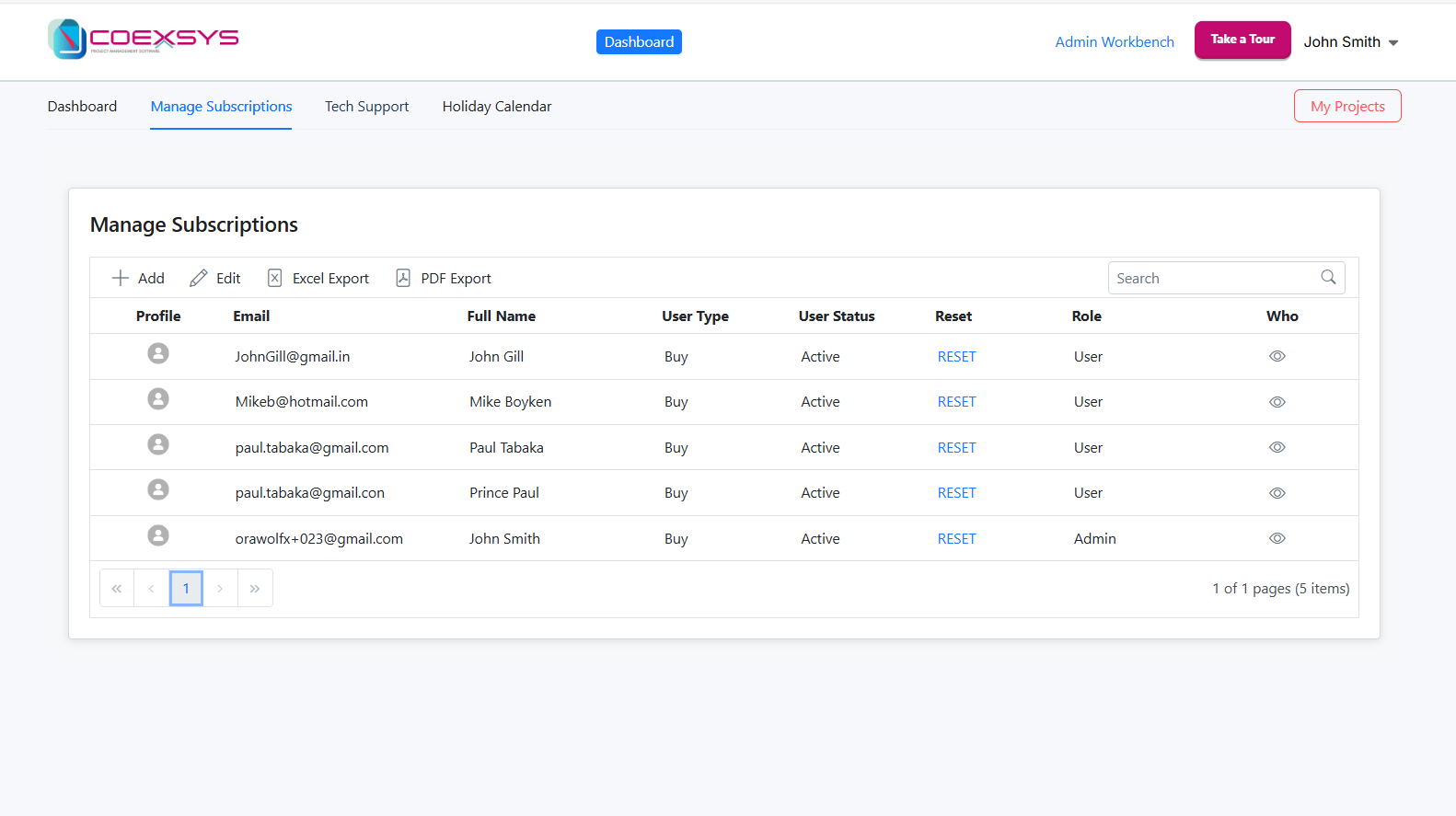1456x816 pixels.
Task: Click the search magnifier icon
Action: [x=1328, y=277]
